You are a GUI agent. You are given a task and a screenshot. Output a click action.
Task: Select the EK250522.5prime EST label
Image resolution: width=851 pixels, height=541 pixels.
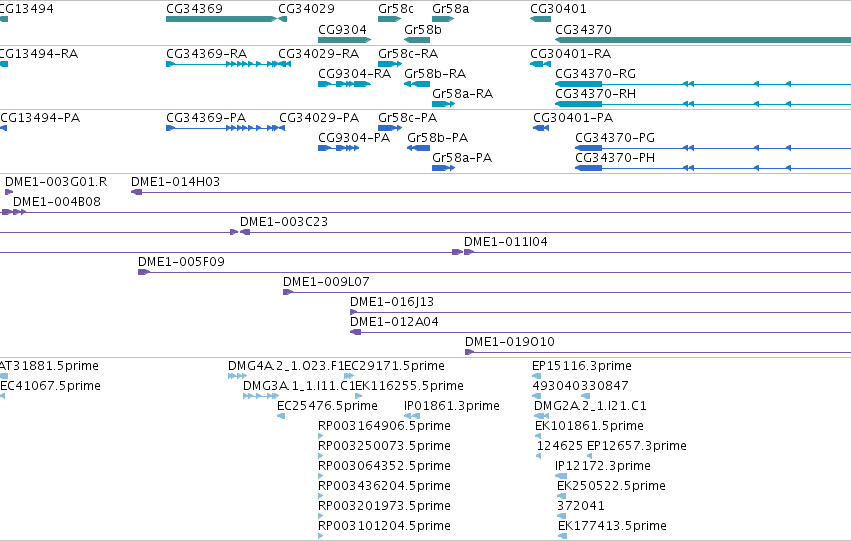[612, 486]
